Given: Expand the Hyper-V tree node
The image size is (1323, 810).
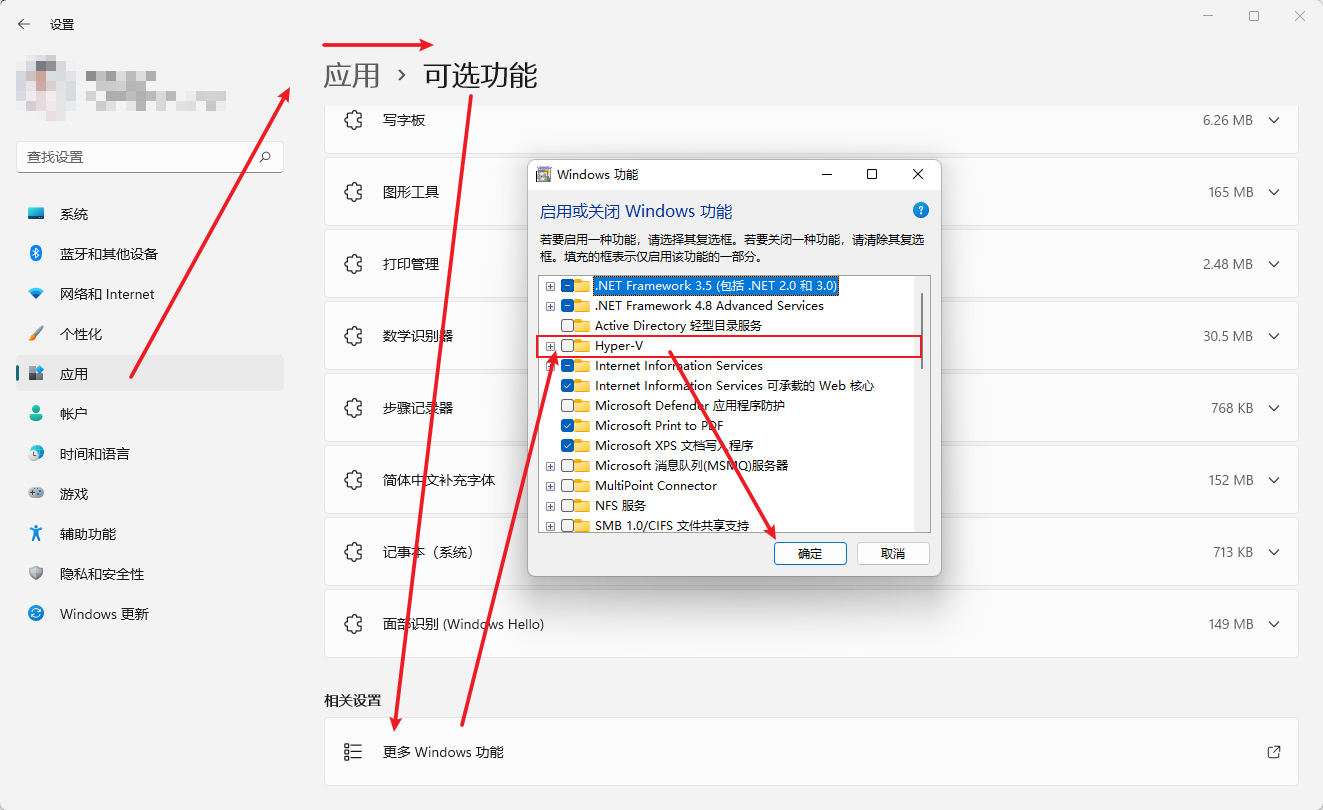Looking at the screenshot, I should click(x=549, y=345).
